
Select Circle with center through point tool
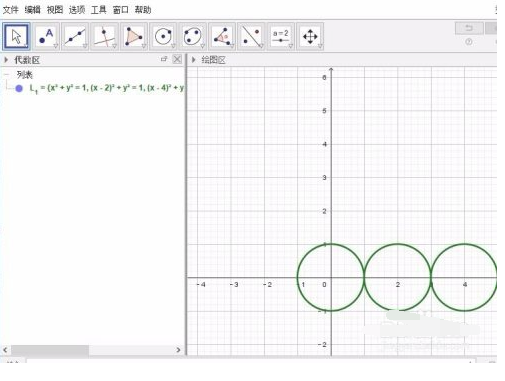coord(163,36)
